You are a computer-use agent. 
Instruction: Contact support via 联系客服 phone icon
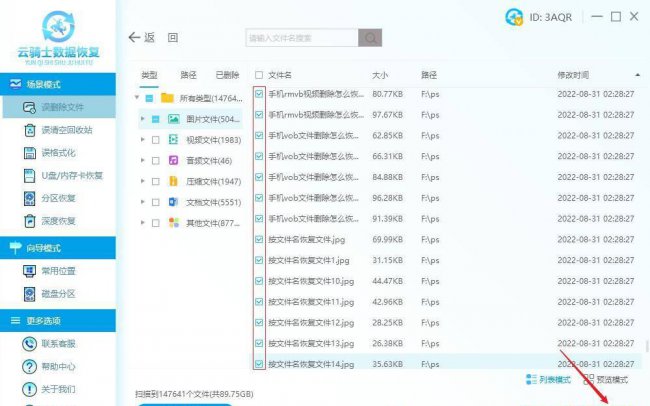[29, 344]
